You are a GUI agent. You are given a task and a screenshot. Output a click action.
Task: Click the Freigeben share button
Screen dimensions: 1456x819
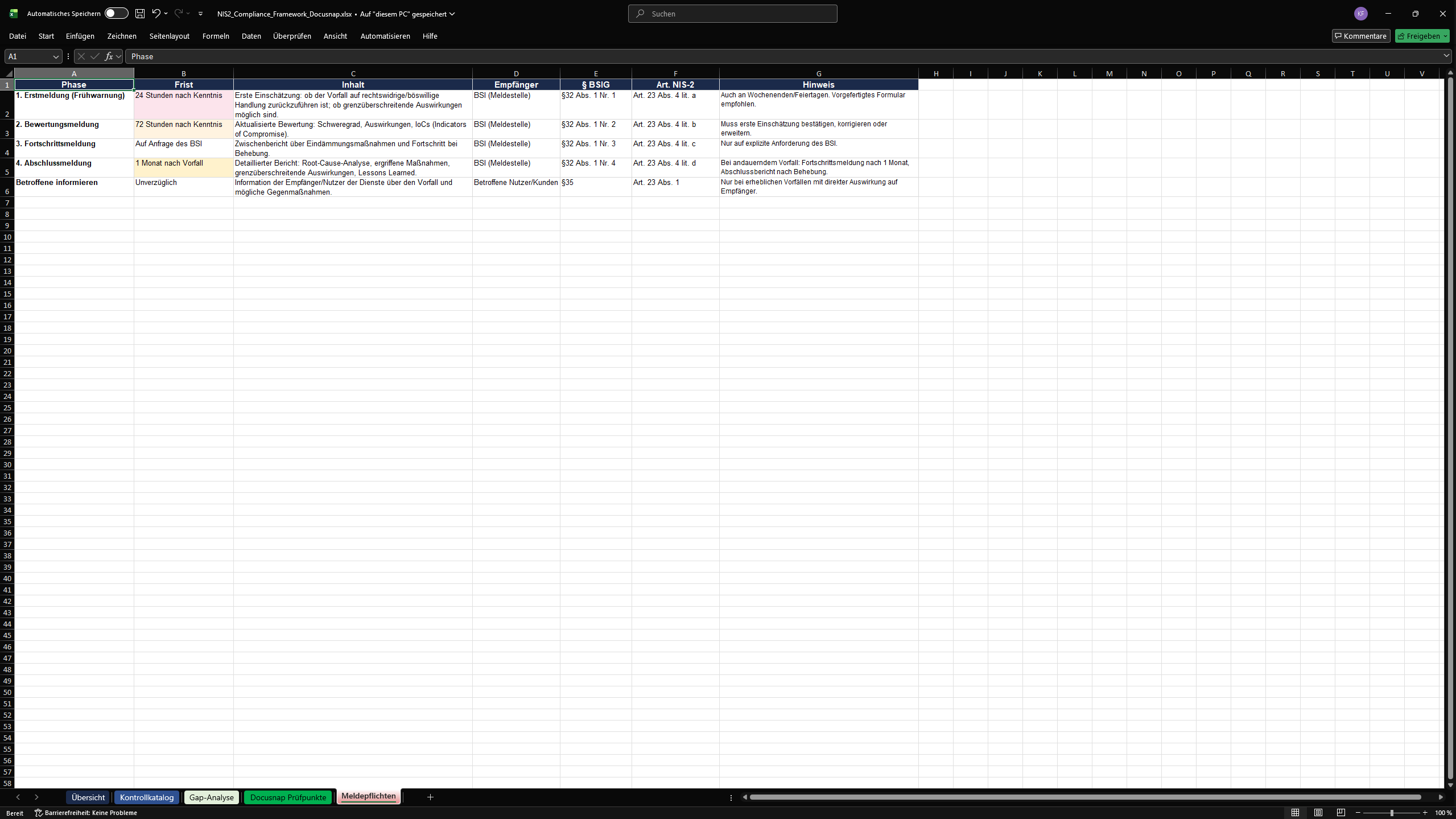point(1418,36)
